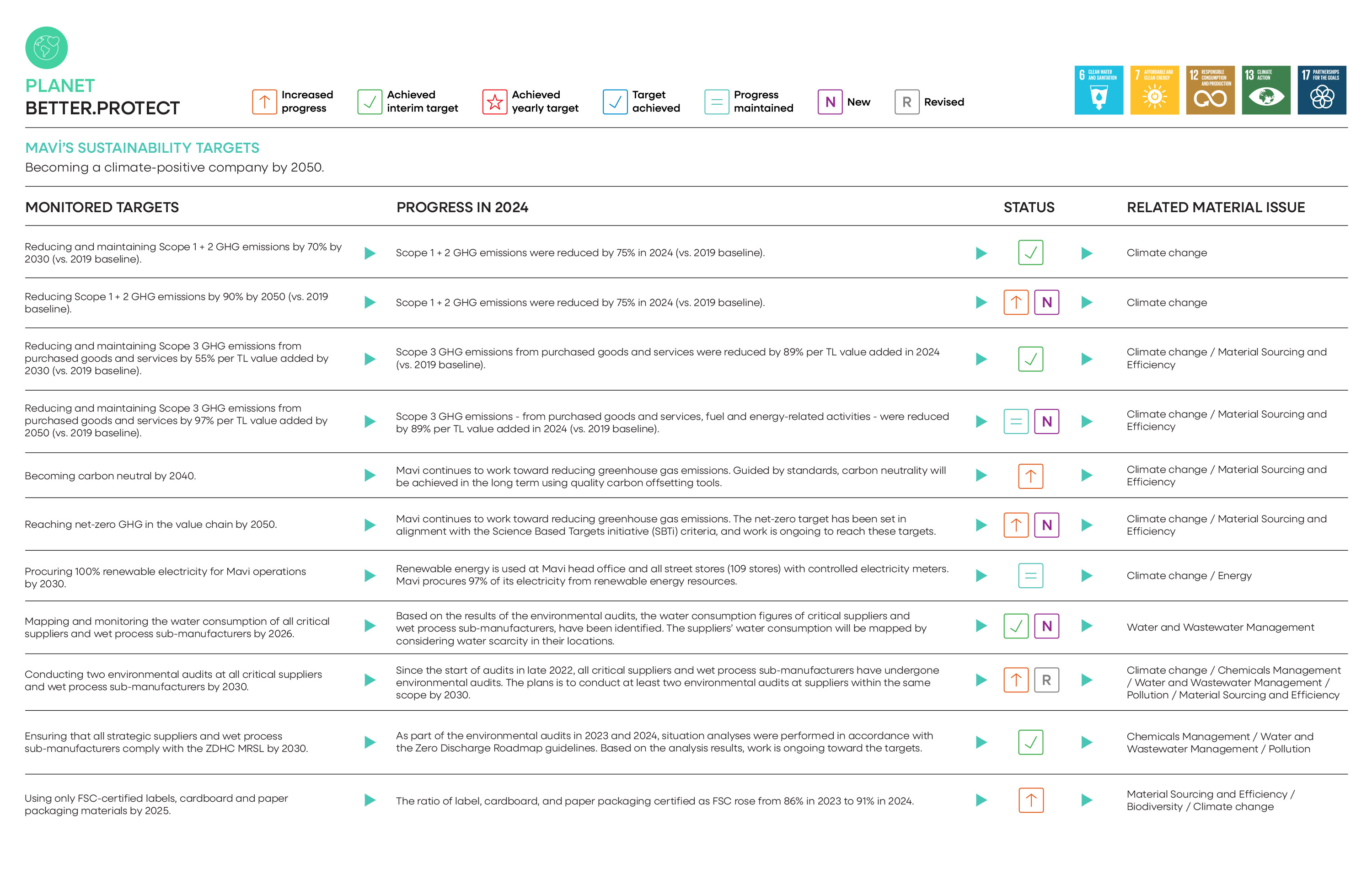This screenshot has height=879, width=1372.
Task: Click the orange Increased progress legend icon
Action: [264, 102]
